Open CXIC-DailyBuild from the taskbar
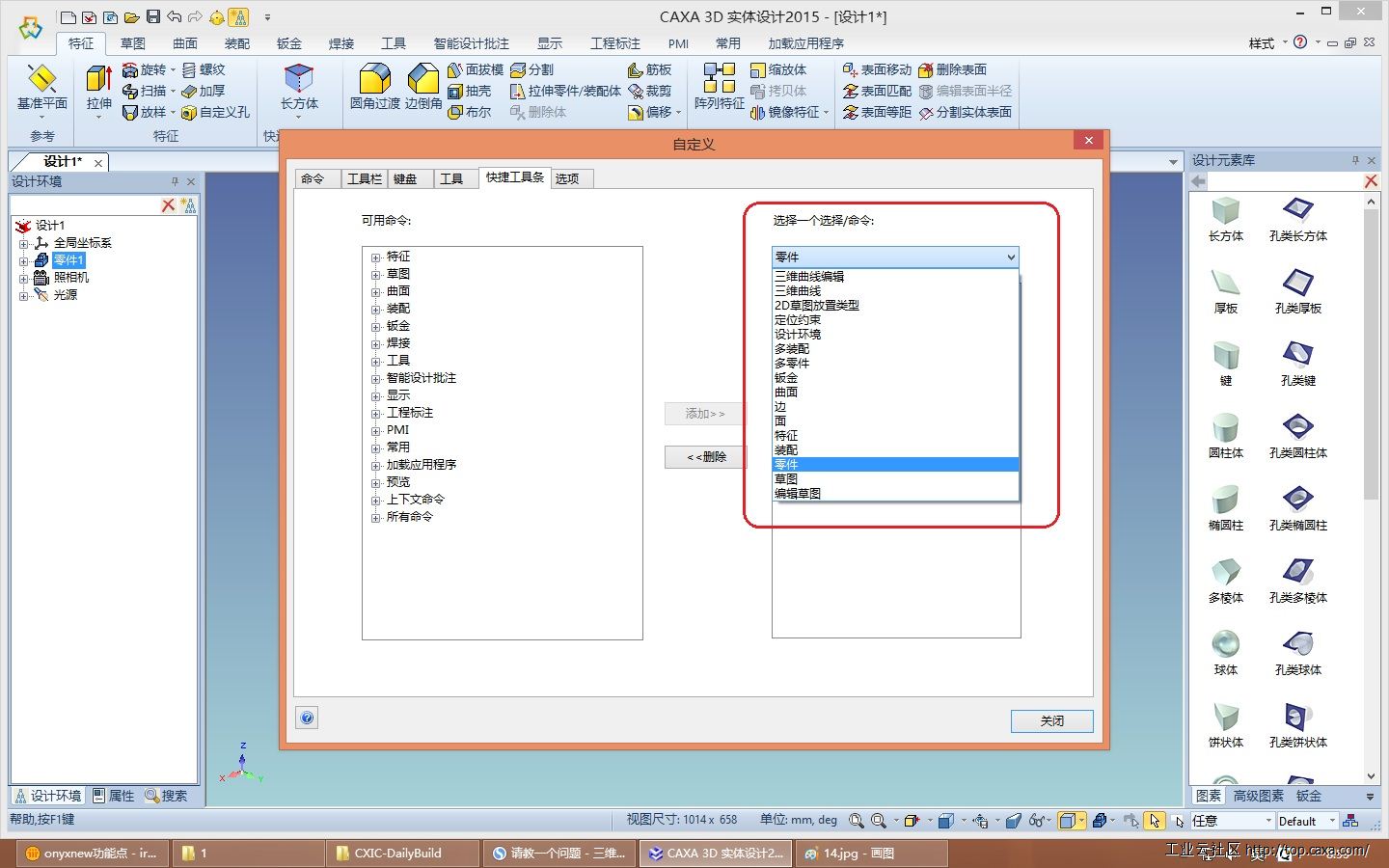The image size is (1389, 868). pos(403,854)
